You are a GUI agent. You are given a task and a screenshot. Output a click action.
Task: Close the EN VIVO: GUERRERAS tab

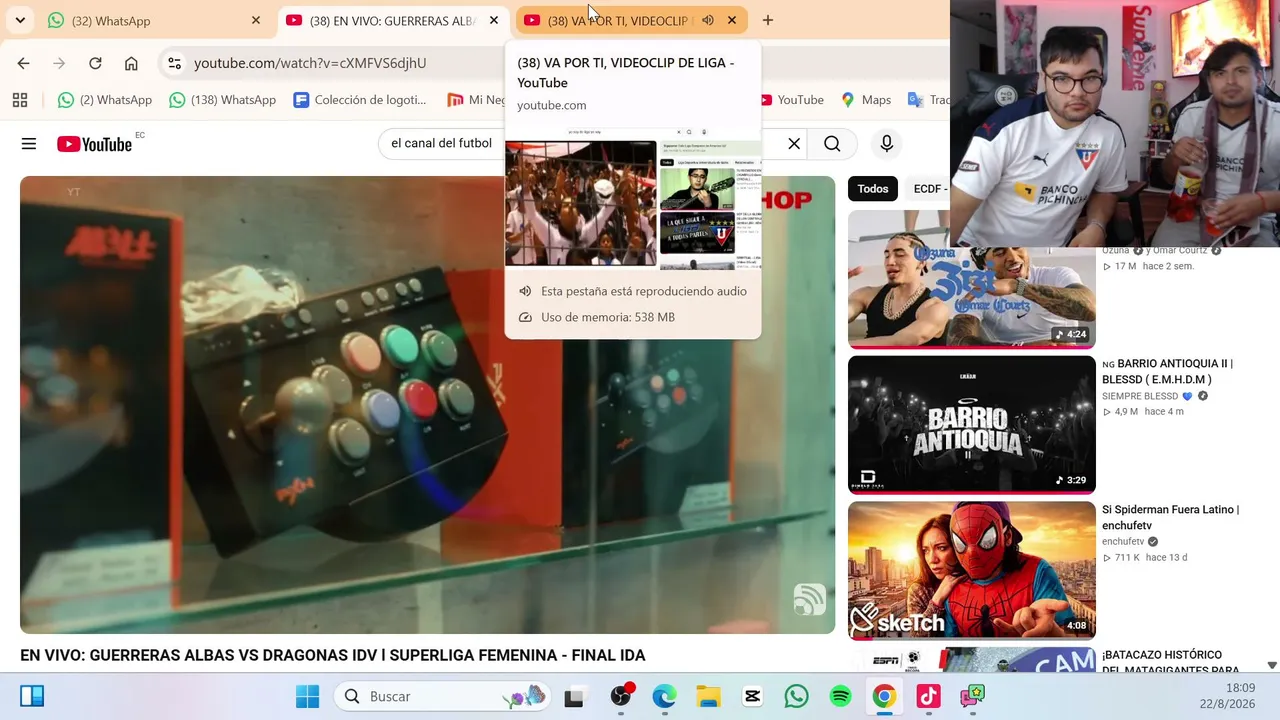494,20
